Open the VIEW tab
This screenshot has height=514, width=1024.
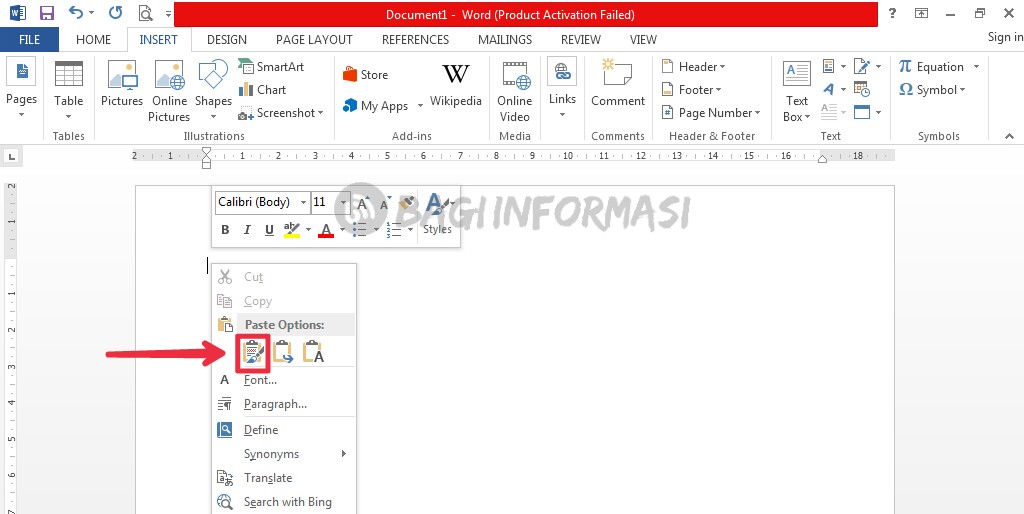[643, 39]
